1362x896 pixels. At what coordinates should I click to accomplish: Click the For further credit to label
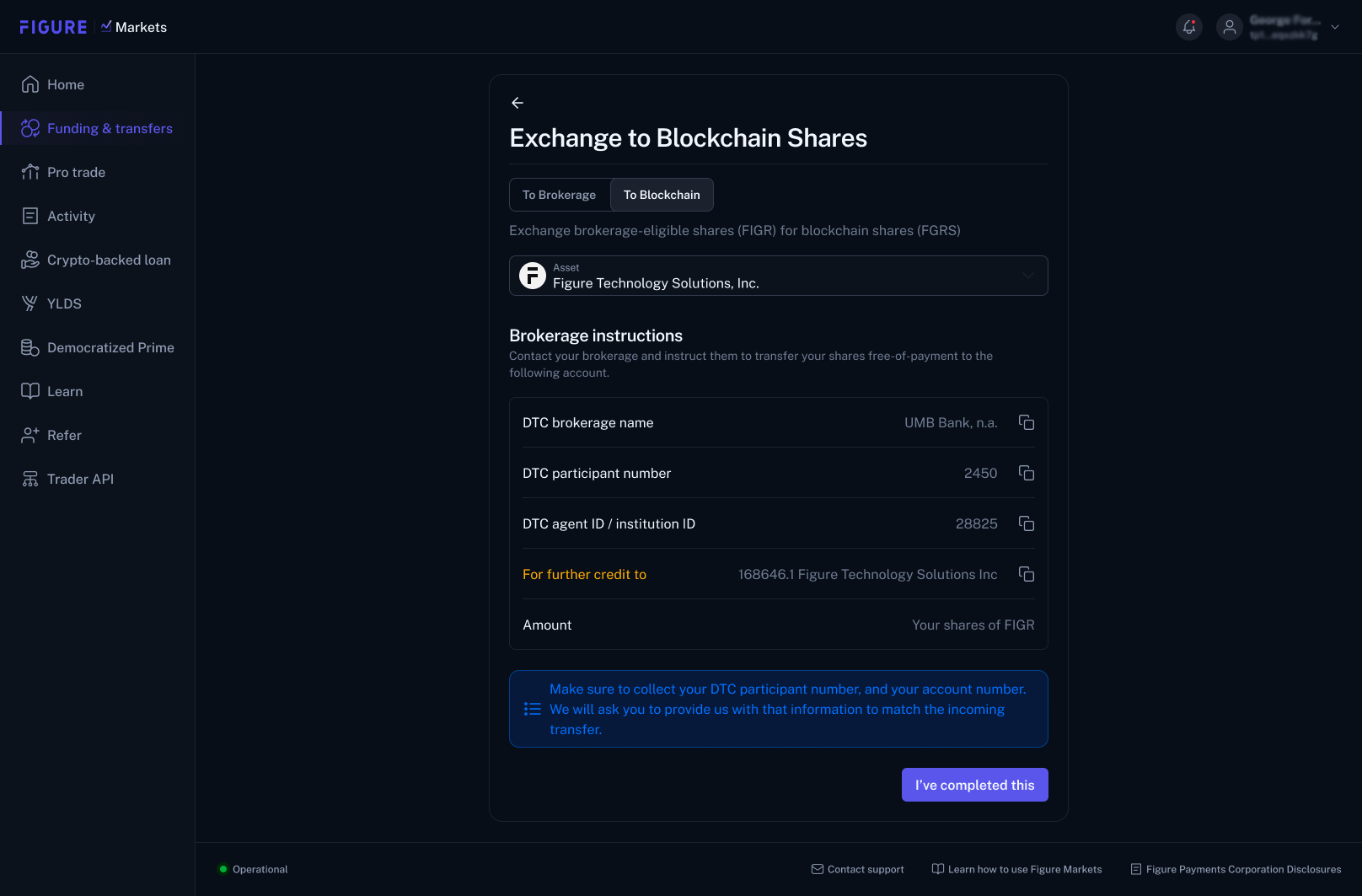click(584, 574)
